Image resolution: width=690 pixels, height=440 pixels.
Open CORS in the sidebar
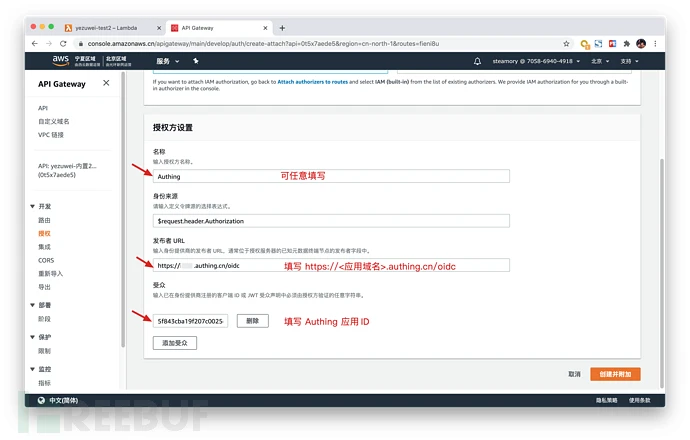46,260
